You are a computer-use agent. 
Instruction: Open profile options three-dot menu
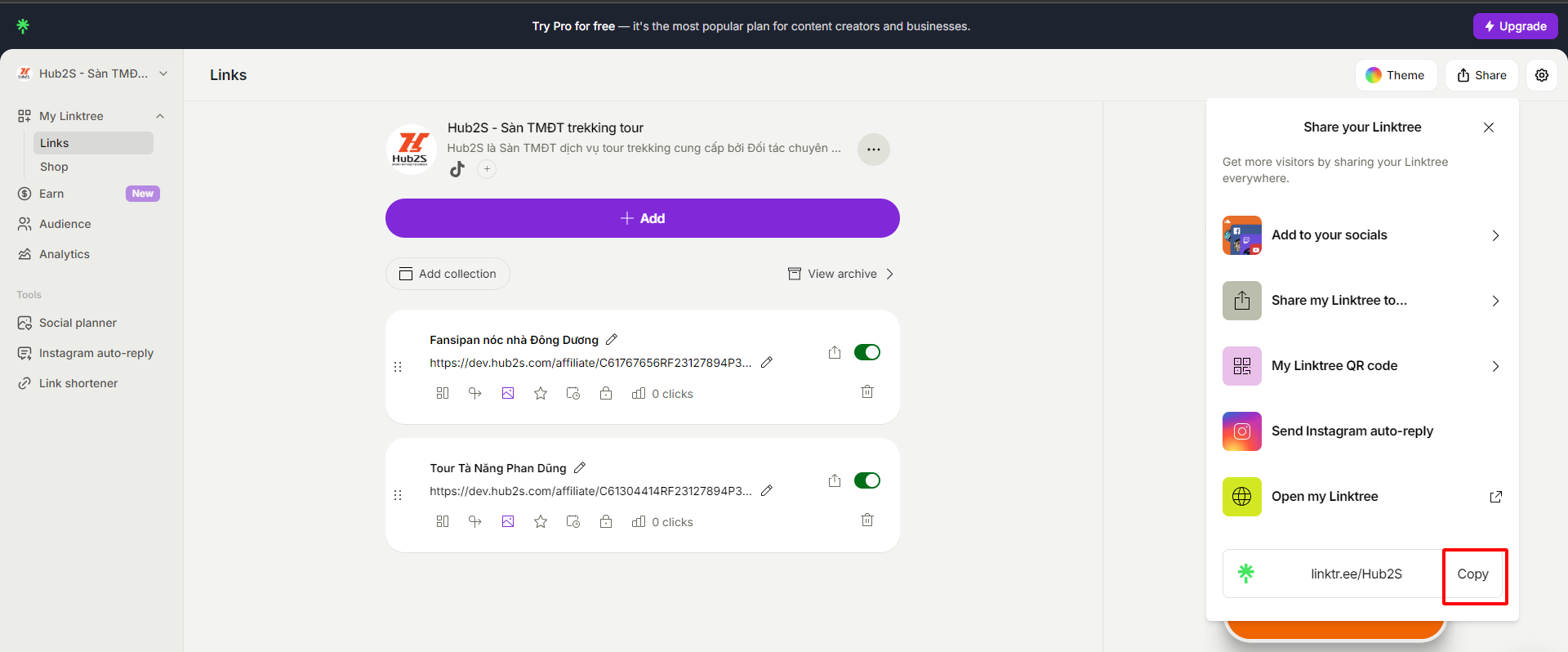pyautogui.click(x=874, y=150)
